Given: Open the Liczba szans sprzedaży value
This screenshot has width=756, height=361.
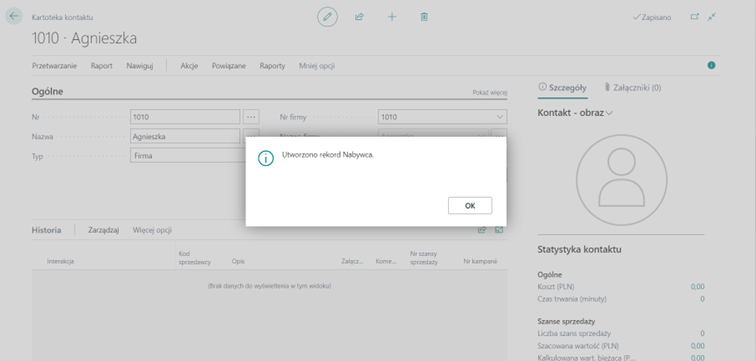Looking at the screenshot, I should (x=702, y=333).
